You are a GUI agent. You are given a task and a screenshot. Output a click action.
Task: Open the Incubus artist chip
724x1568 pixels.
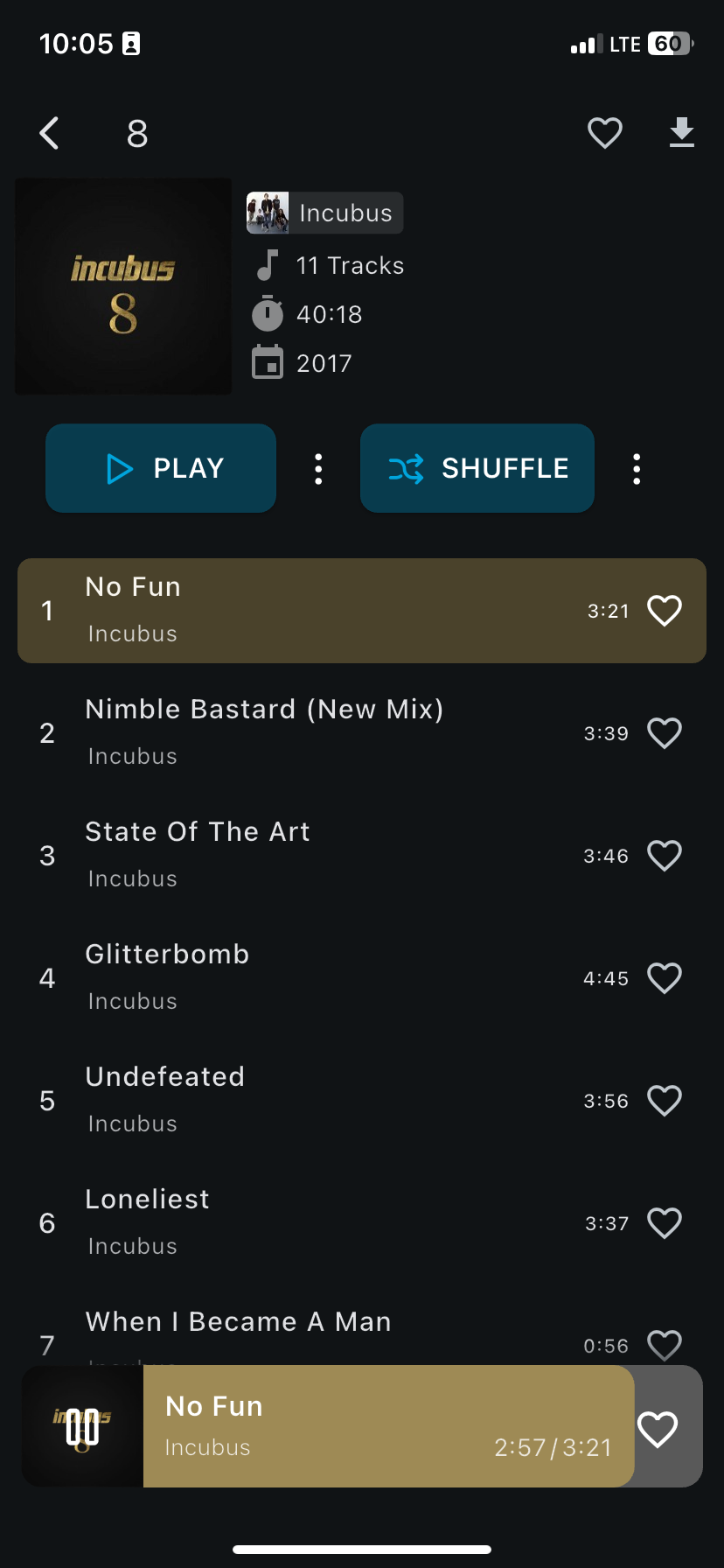pos(325,213)
